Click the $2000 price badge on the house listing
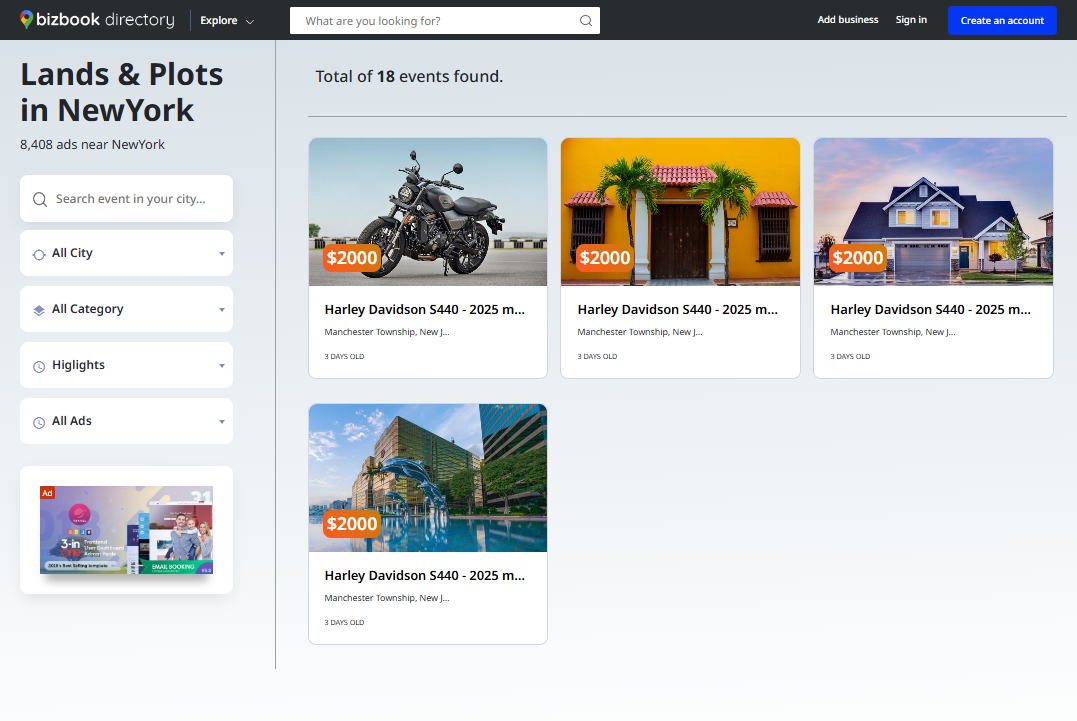This screenshot has width=1077, height=721. 857,258
